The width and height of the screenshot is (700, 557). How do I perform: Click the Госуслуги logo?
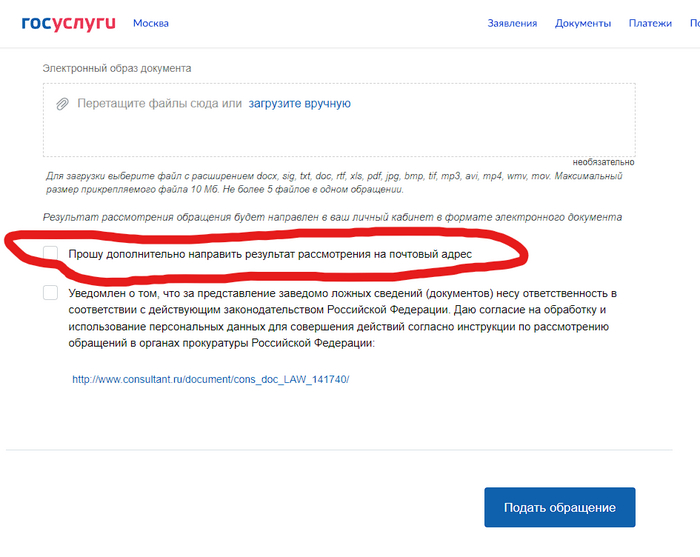coord(68,23)
